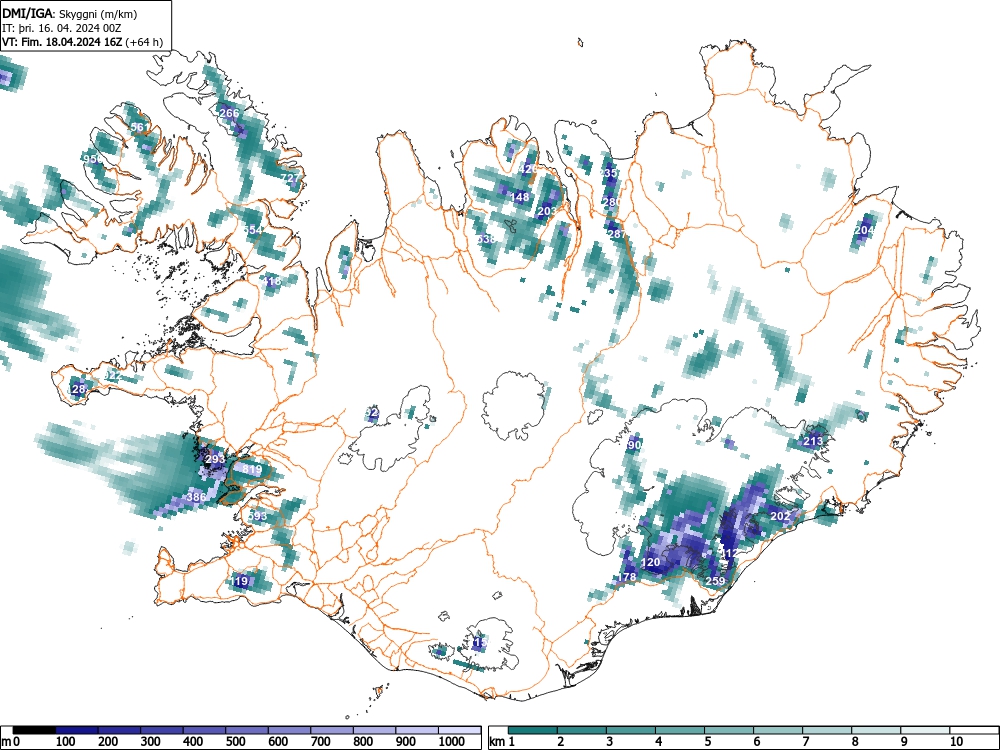
Task: Click the 'm' unit label of the legend
Action: point(5,742)
